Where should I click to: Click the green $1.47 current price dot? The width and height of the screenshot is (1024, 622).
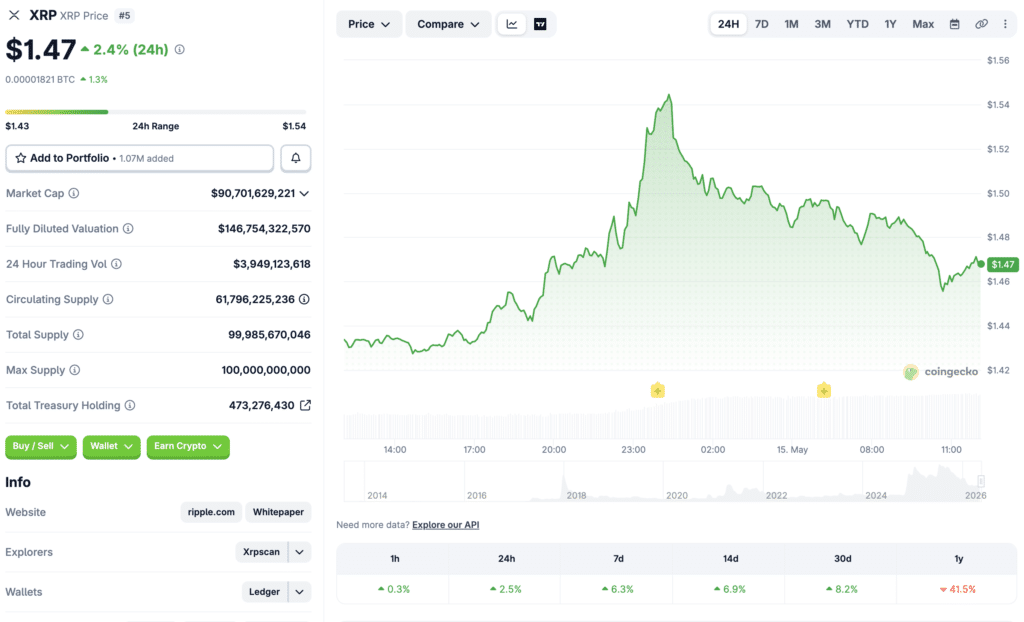coord(981,264)
